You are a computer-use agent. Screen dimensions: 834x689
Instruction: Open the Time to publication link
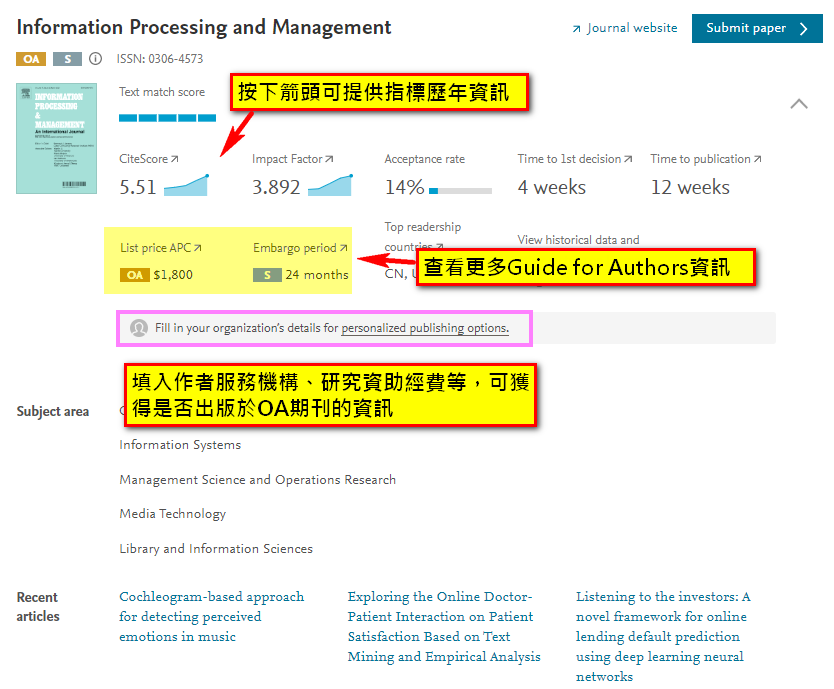[706, 159]
